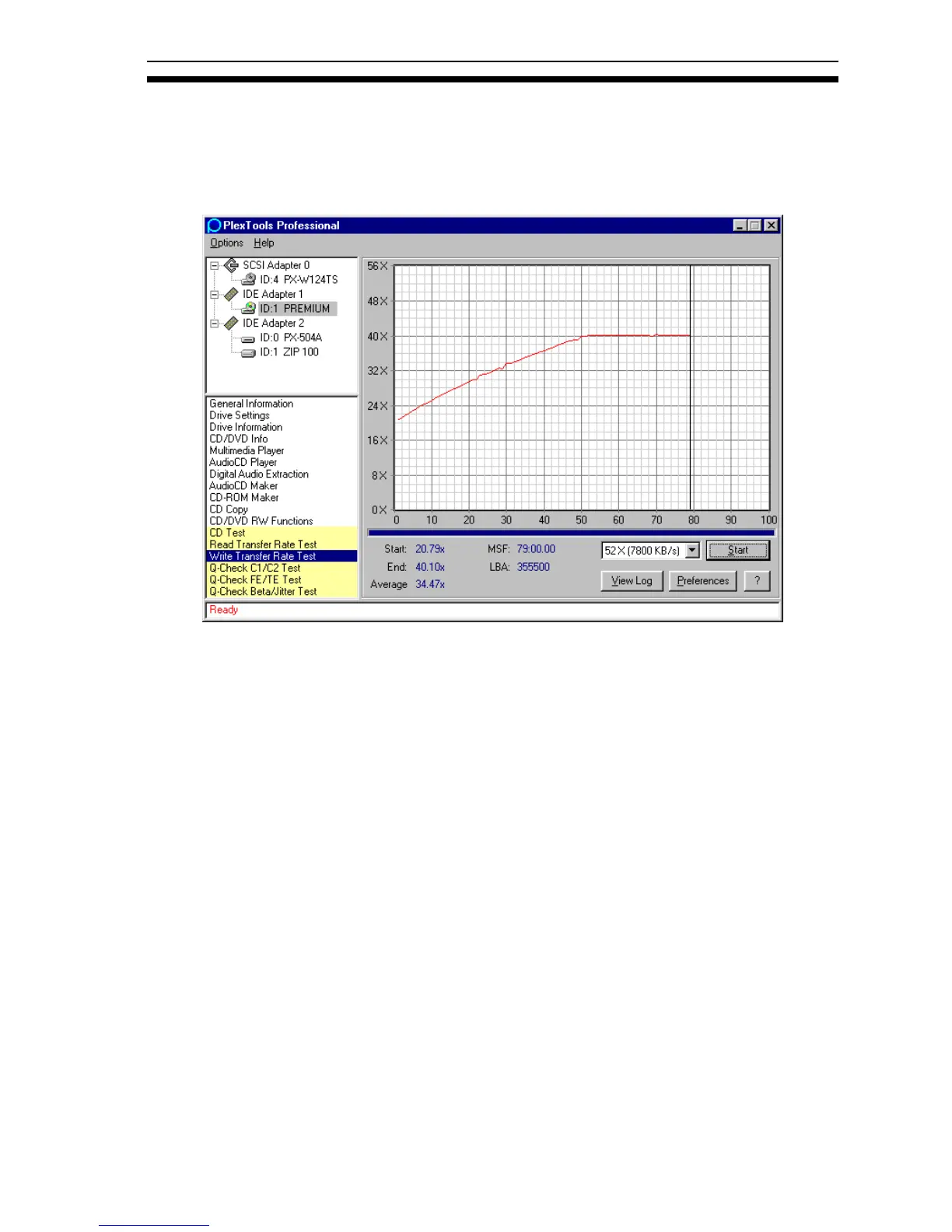Open CD Copy

click(x=229, y=509)
